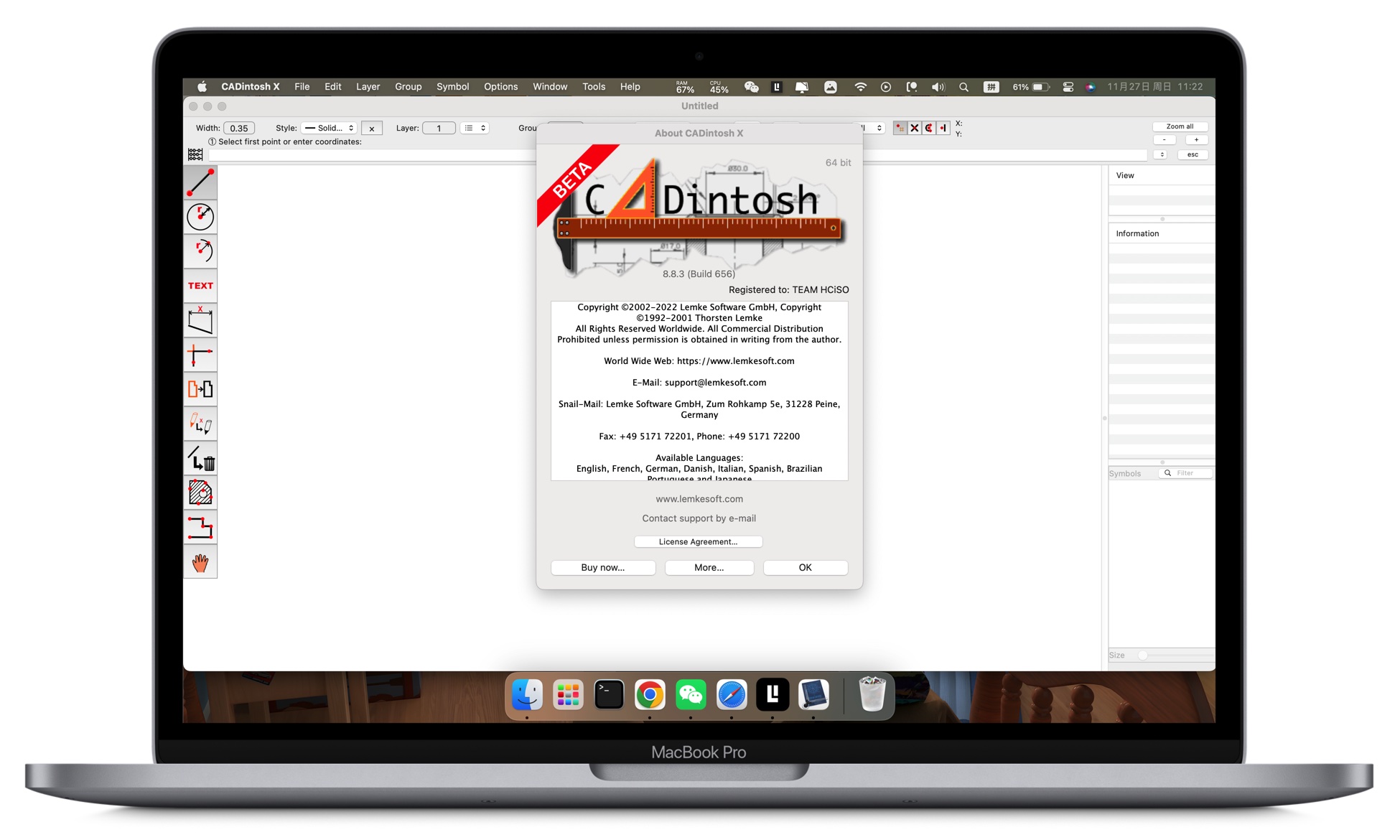Select the Trim/extend line tool
1400x840 pixels.
(200, 355)
